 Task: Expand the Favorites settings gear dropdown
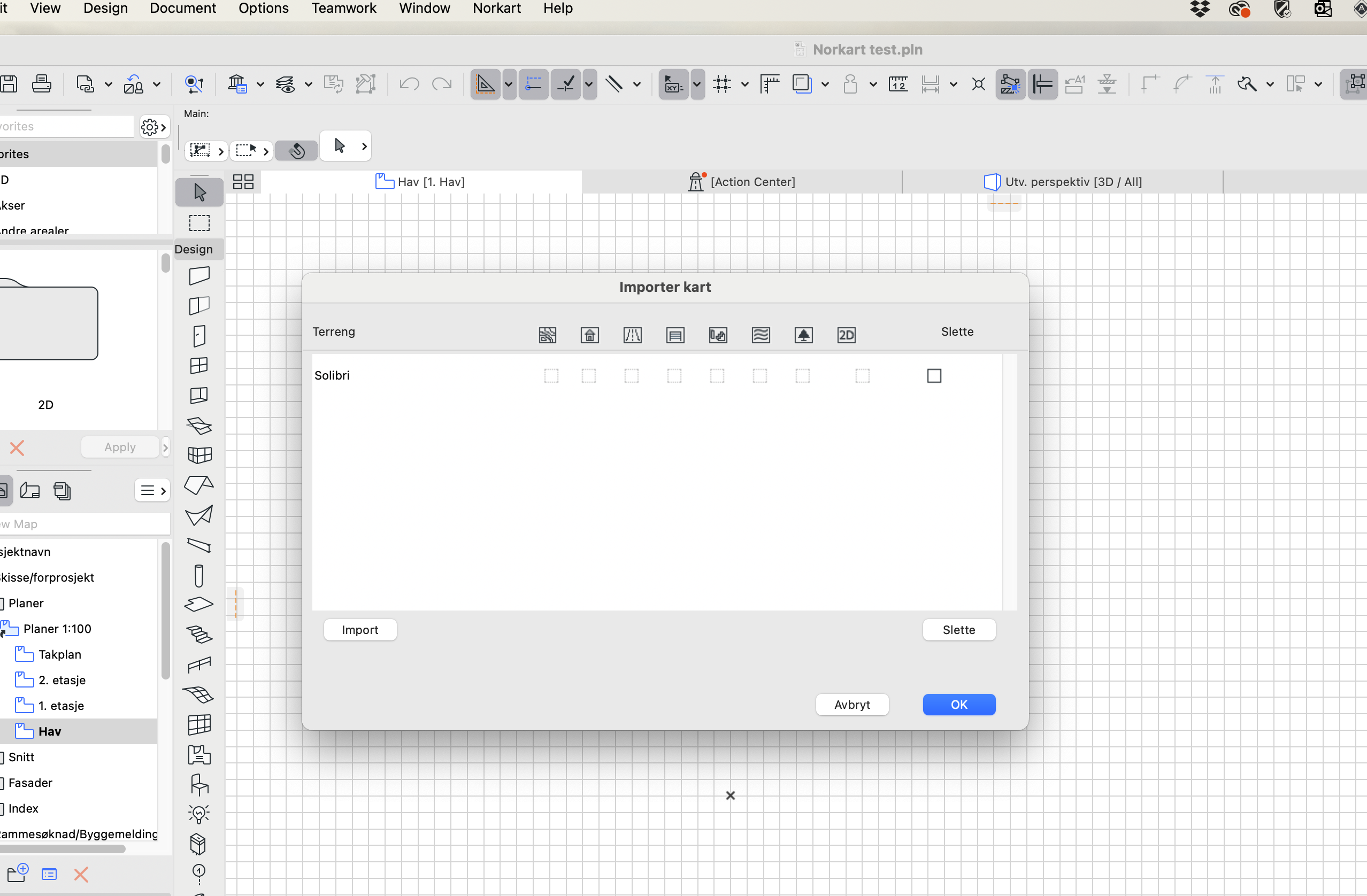(x=154, y=127)
